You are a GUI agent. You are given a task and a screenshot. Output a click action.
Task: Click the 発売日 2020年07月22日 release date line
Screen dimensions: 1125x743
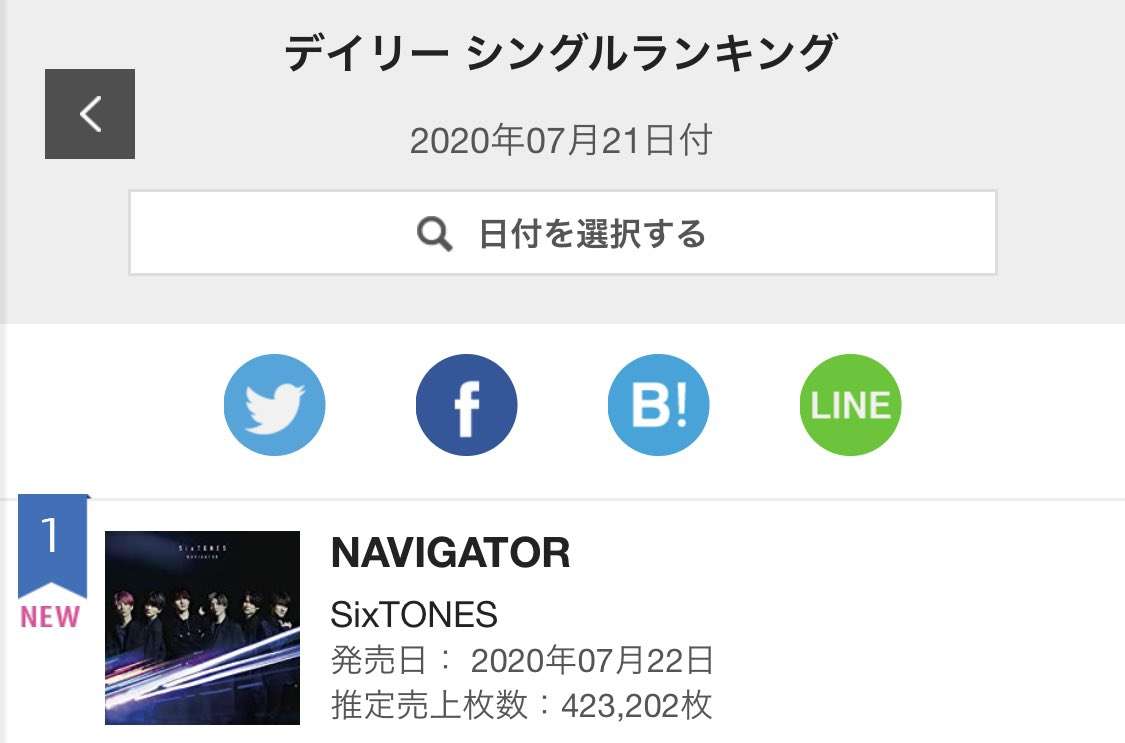tap(522, 660)
